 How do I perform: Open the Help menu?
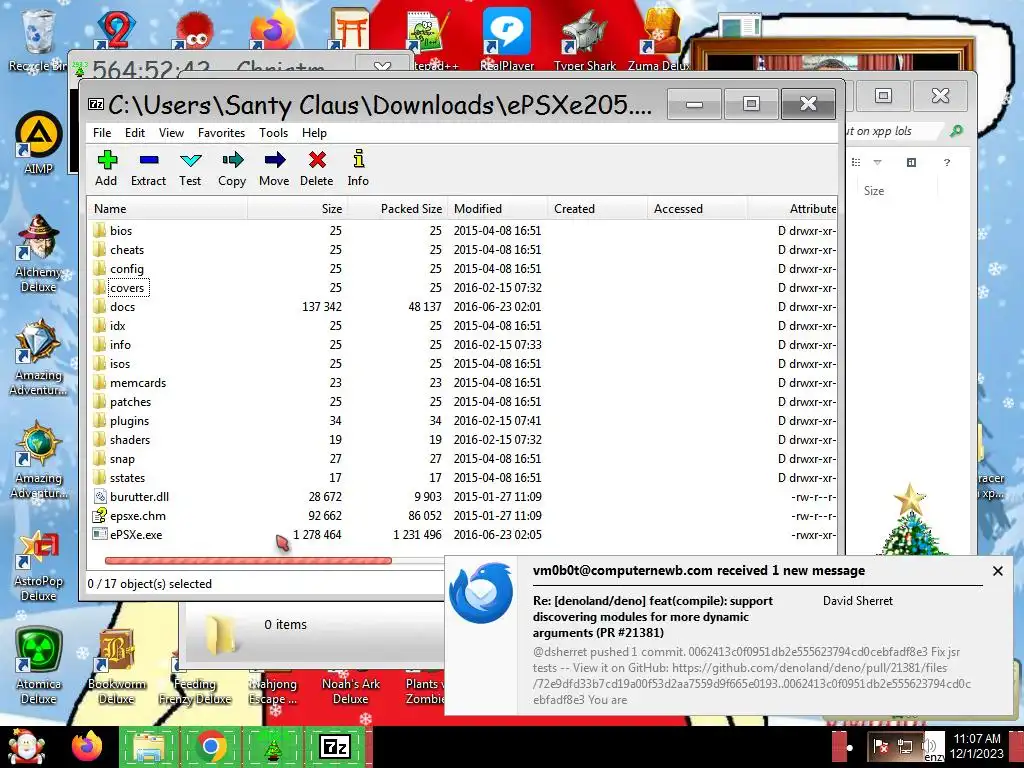coord(314,133)
